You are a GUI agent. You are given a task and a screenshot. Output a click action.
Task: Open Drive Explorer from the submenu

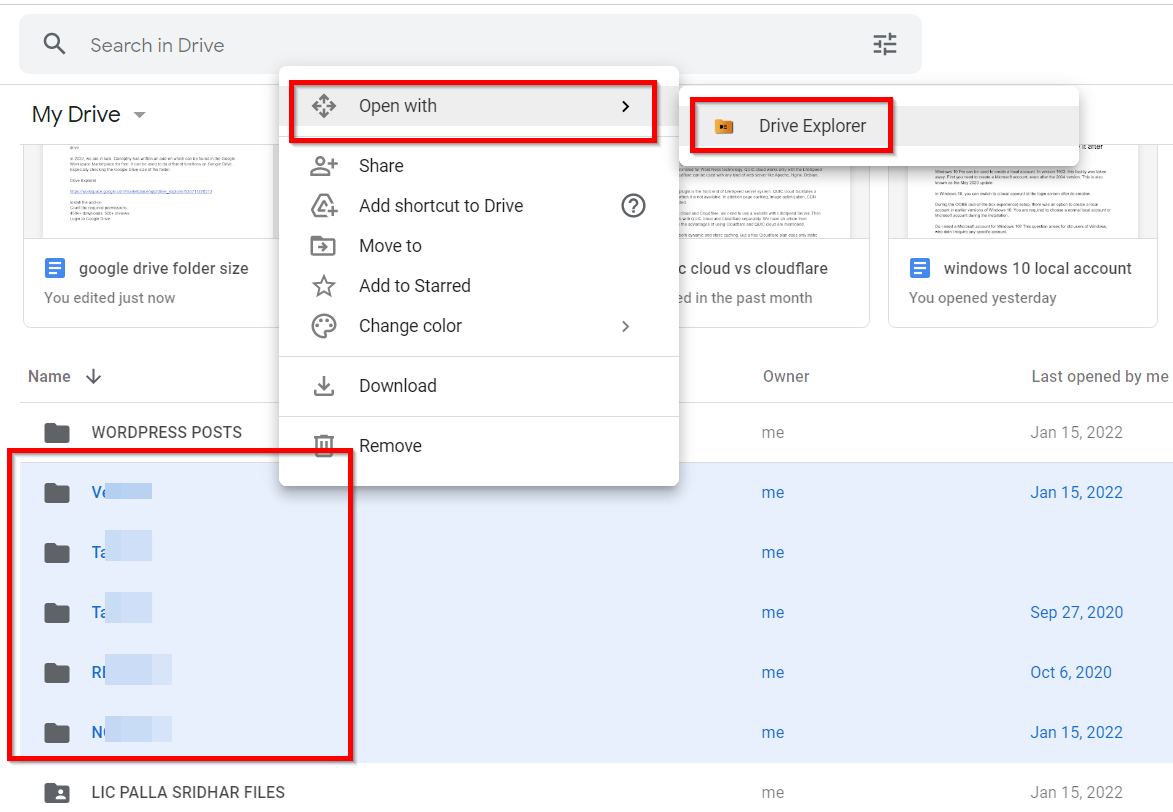click(790, 125)
